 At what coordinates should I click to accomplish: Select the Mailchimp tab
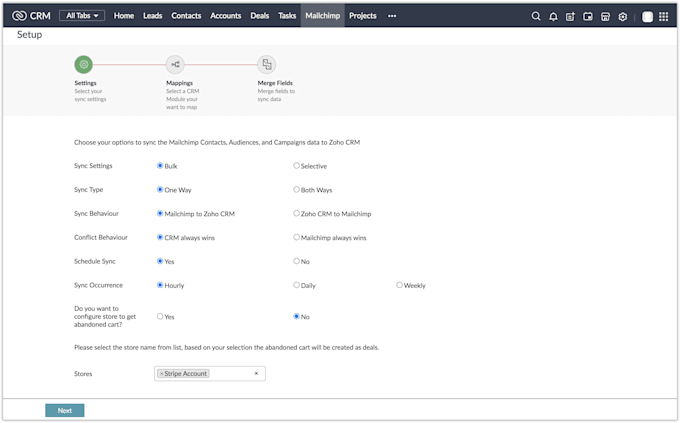coord(323,16)
